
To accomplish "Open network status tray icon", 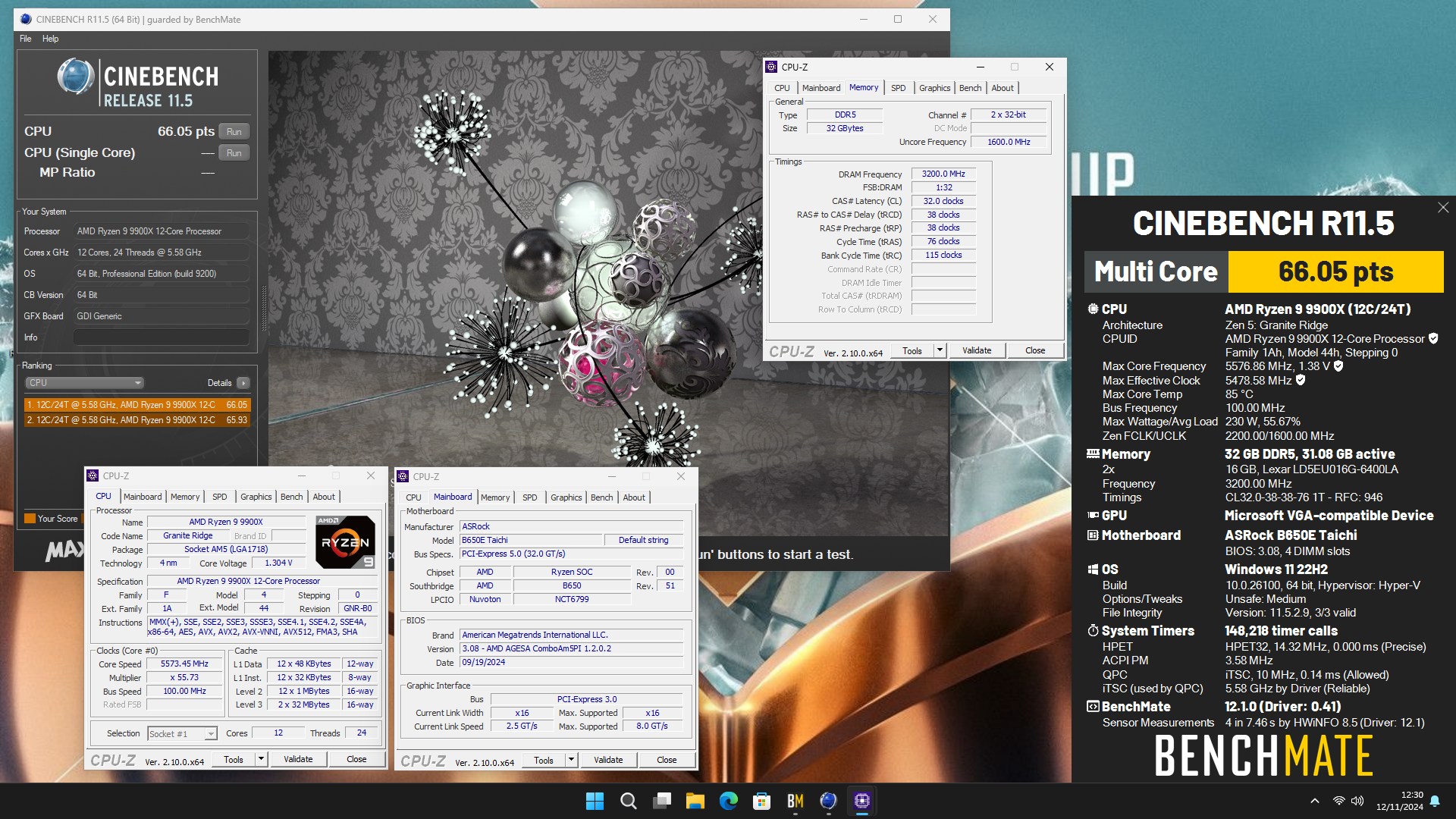I will pos(1339,801).
